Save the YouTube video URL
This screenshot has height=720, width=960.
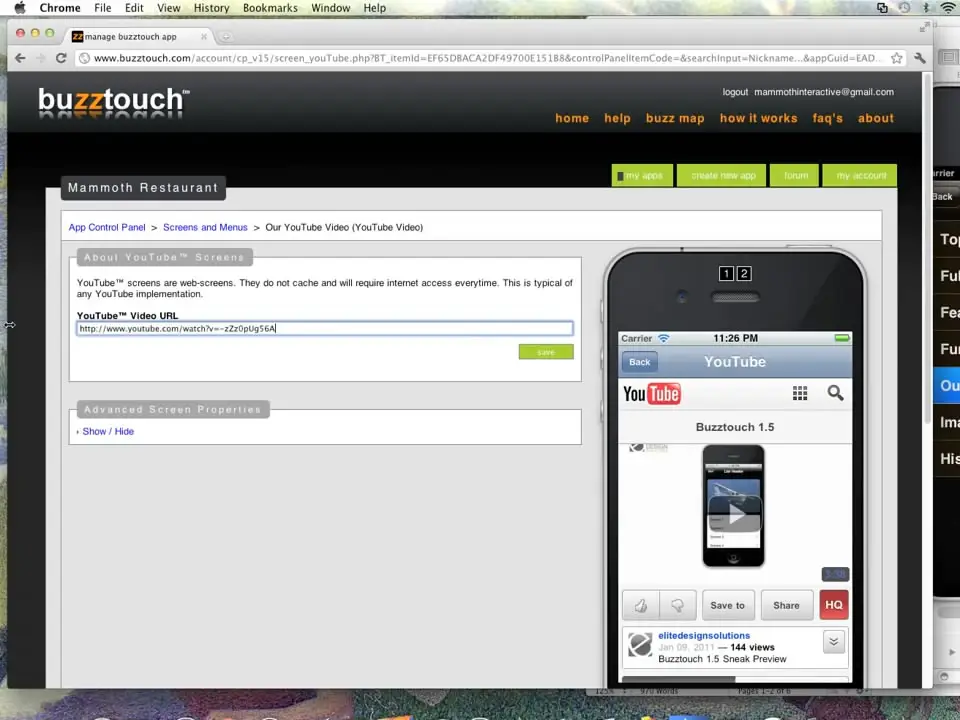coord(546,351)
